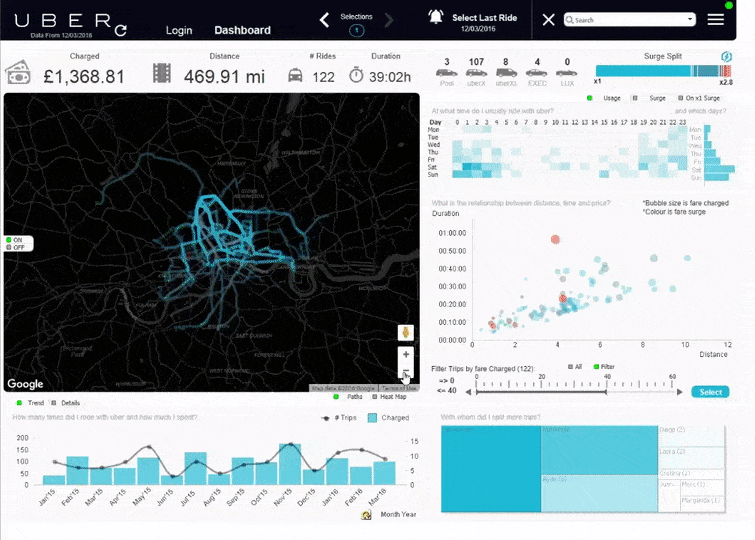Select the LUX car type icon
The height and width of the screenshot is (540, 755).
click(x=566, y=73)
